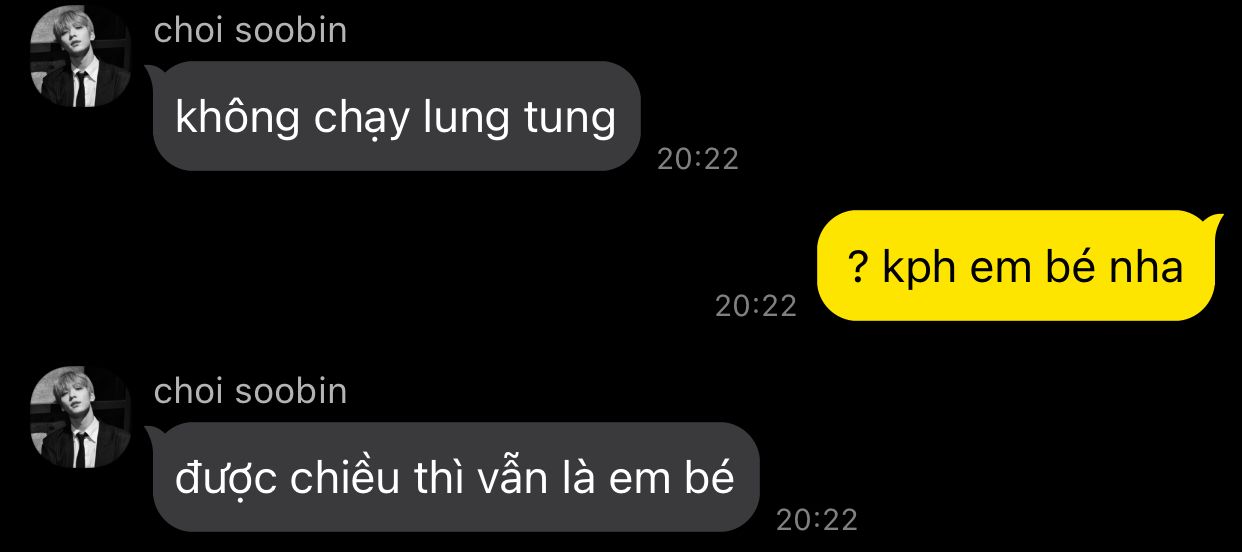Open the "choi soobin" name above "không chạy lung tung"
This screenshot has width=1242, height=552.
pyautogui.click(x=251, y=30)
